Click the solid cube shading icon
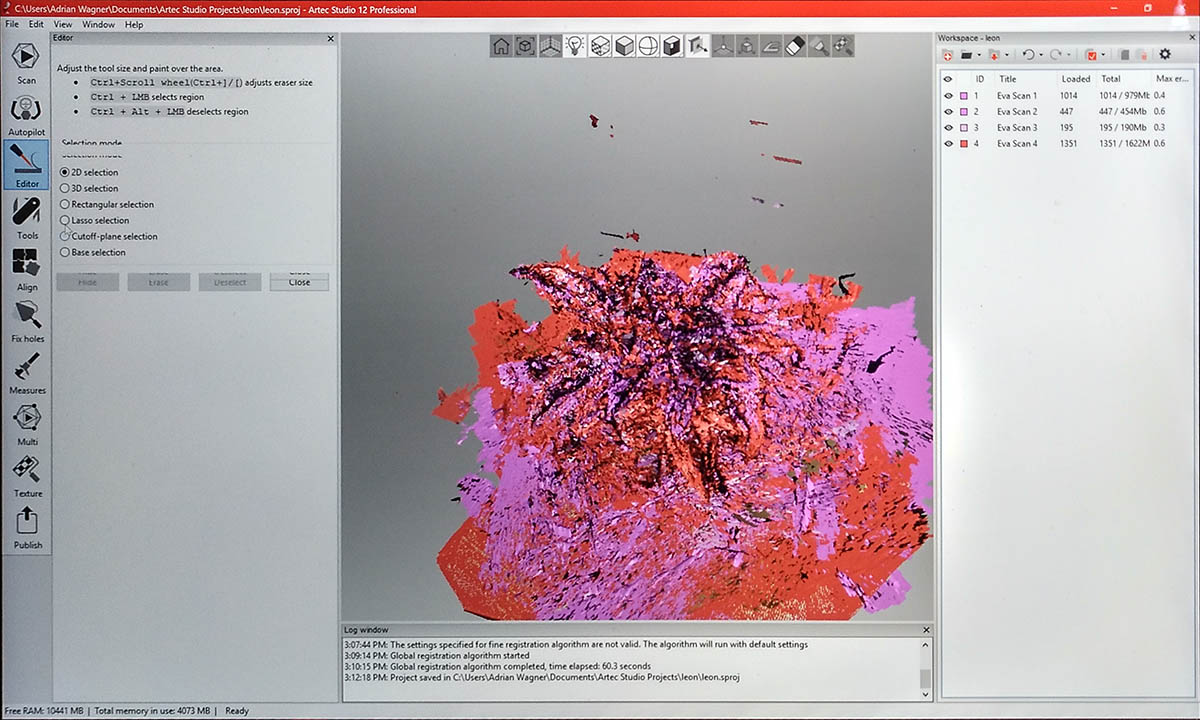This screenshot has height=720, width=1200. point(623,46)
